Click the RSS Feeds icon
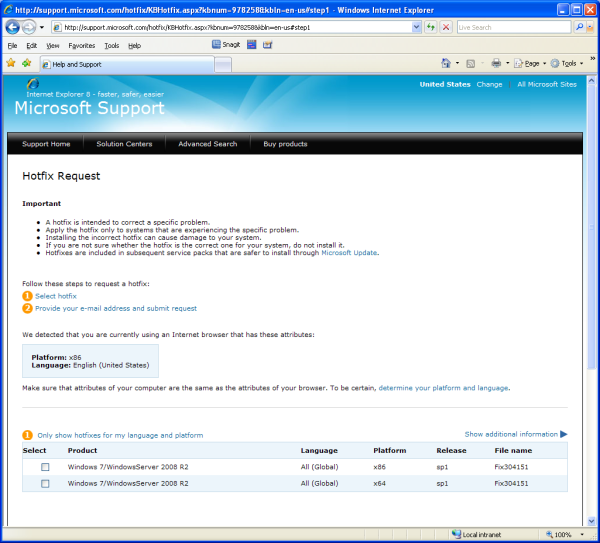Screen dimensions: 600x543 [470, 64]
